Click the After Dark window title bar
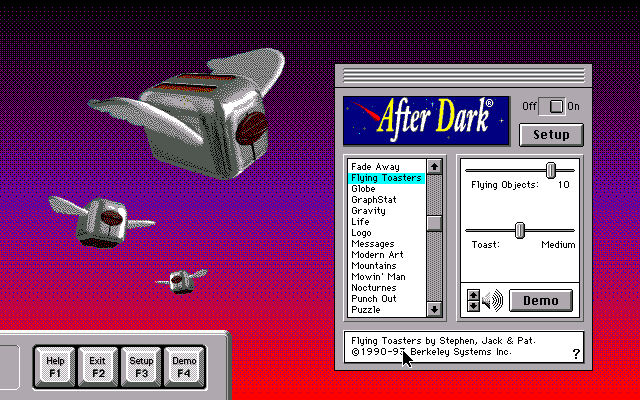This screenshot has height=400, width=640. [464, 76]
